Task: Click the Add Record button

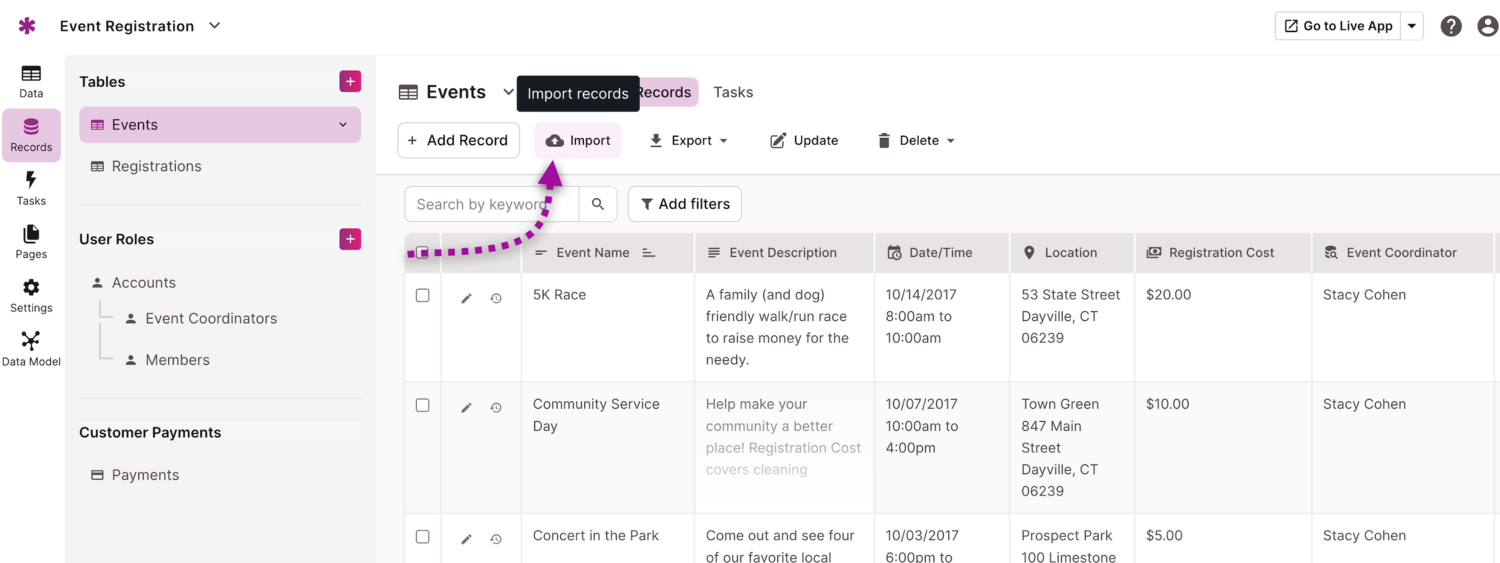Action: 458,141
